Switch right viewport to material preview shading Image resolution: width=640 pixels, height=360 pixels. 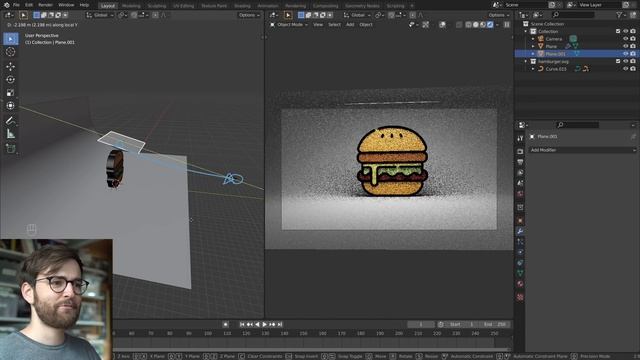click(483, 24)
